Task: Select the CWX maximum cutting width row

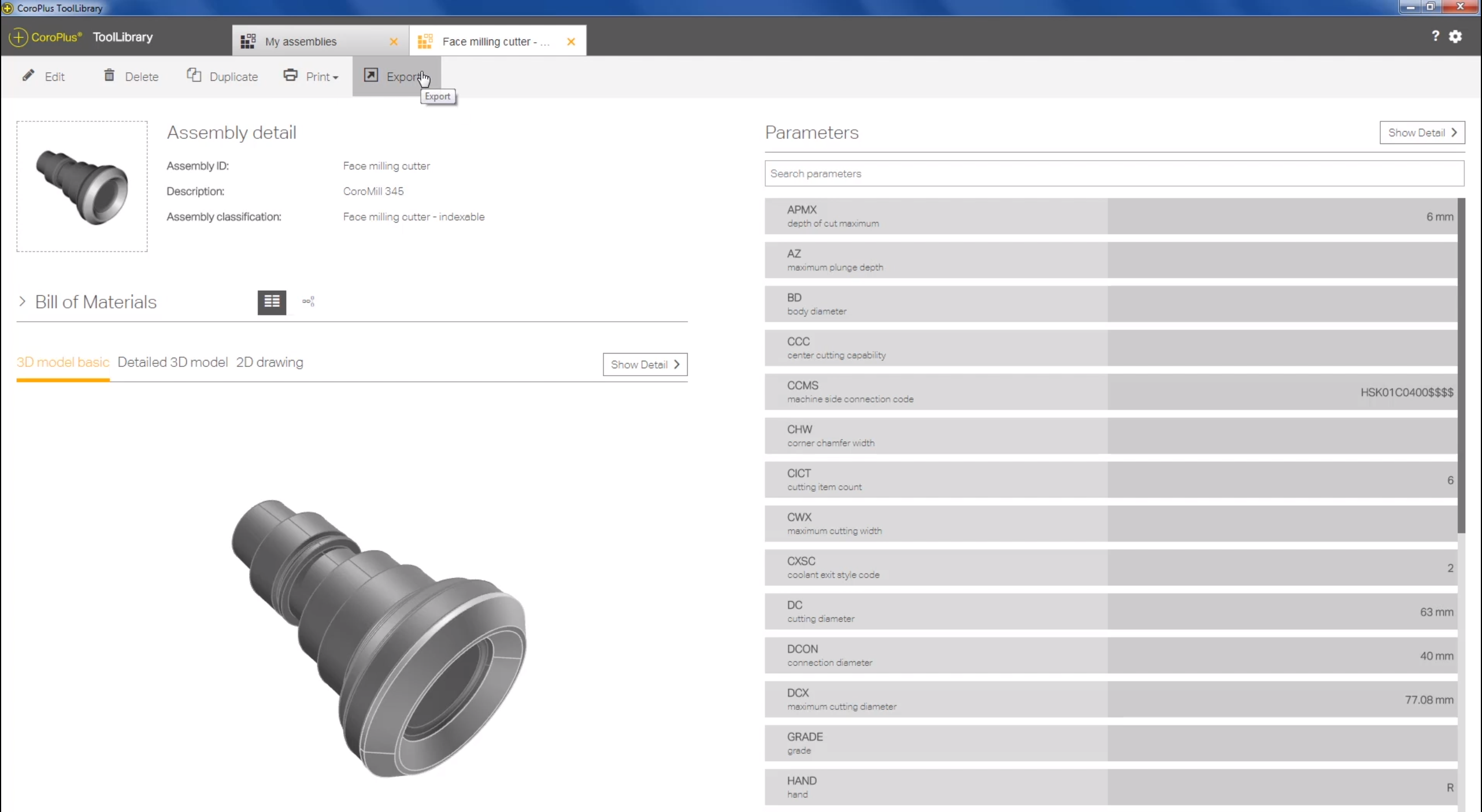Action: (1110, 524)
